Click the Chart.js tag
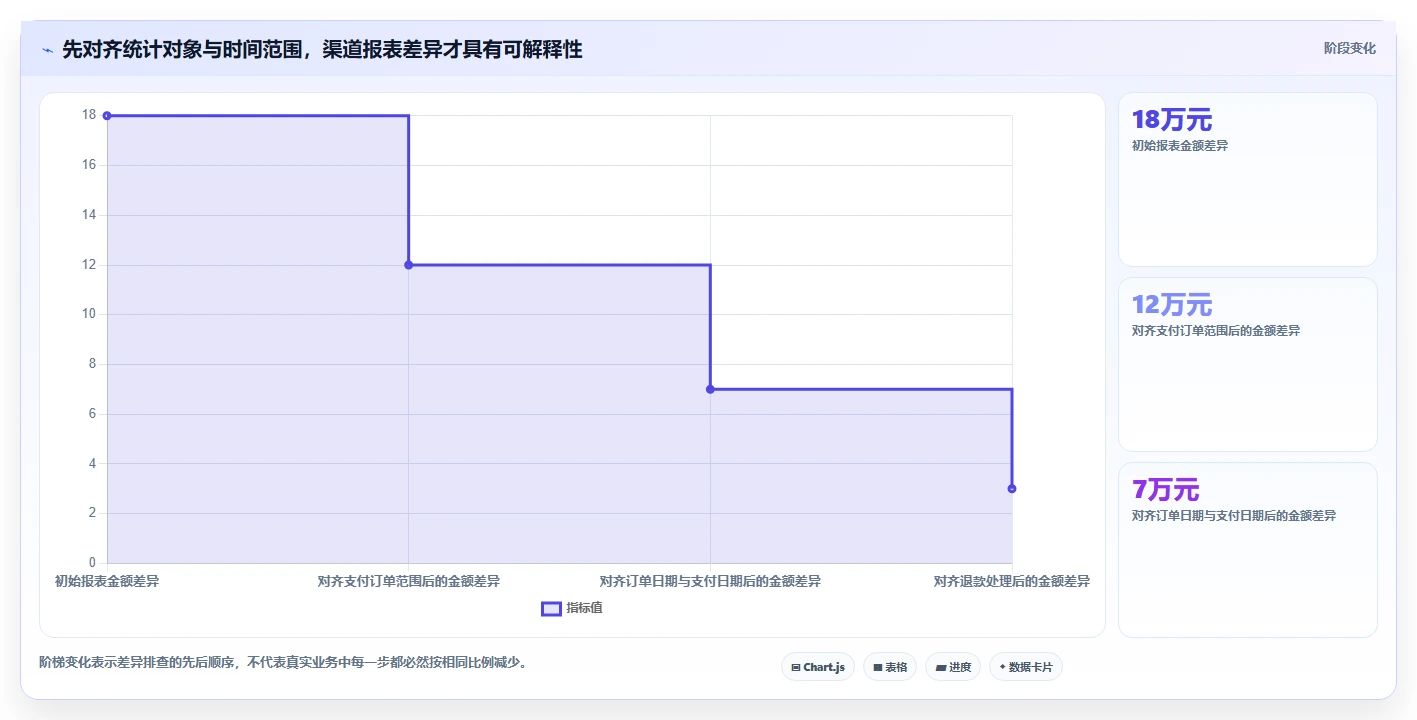This screenshot has width=1417, height=720. [817, 667]
